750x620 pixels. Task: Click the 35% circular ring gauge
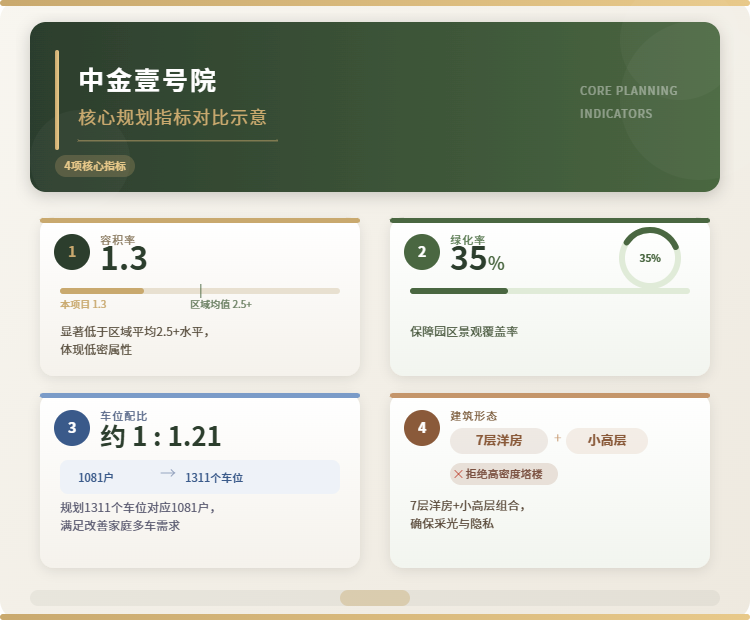[650, 258]
